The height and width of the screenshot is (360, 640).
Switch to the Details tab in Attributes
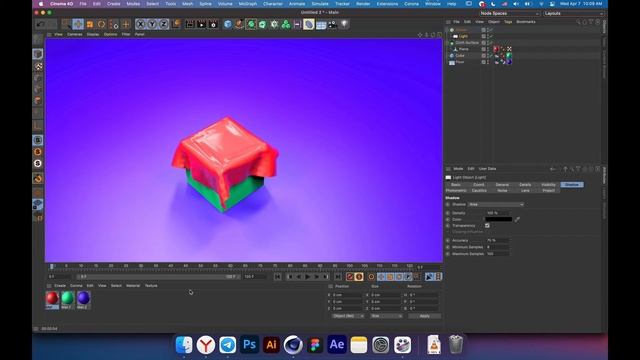tap(525, 185)
